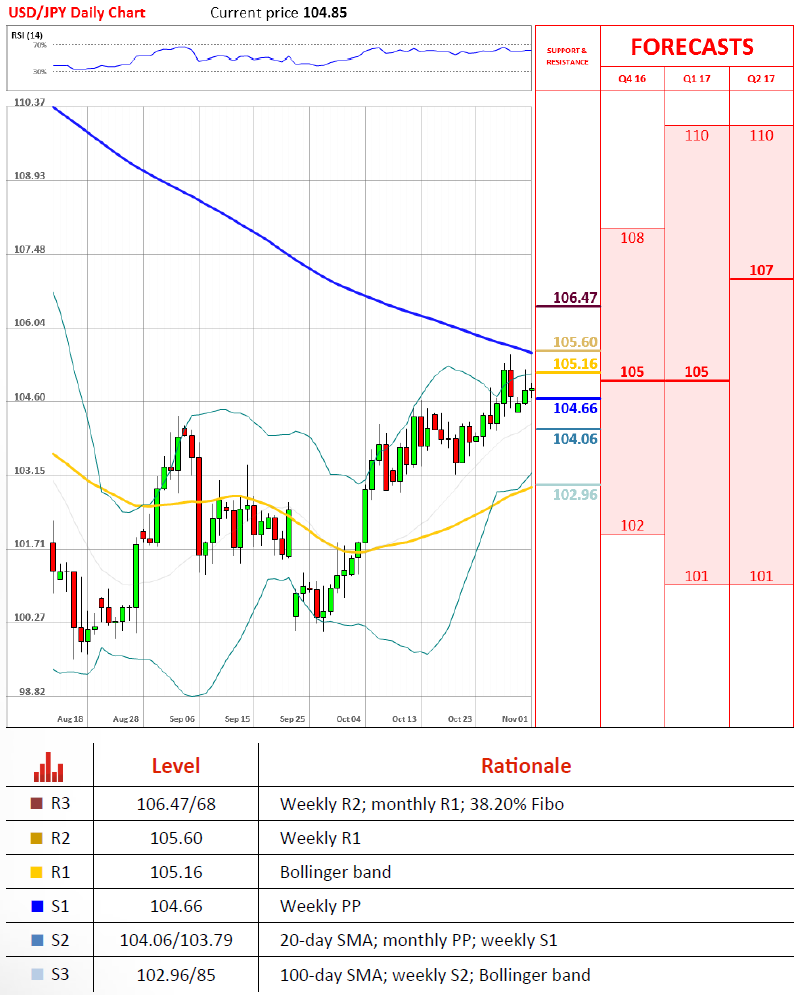Screen dimensions: 798x995
Task: Click the SUPPORT & RESISTANCE column label
Action: click(567, 56)
